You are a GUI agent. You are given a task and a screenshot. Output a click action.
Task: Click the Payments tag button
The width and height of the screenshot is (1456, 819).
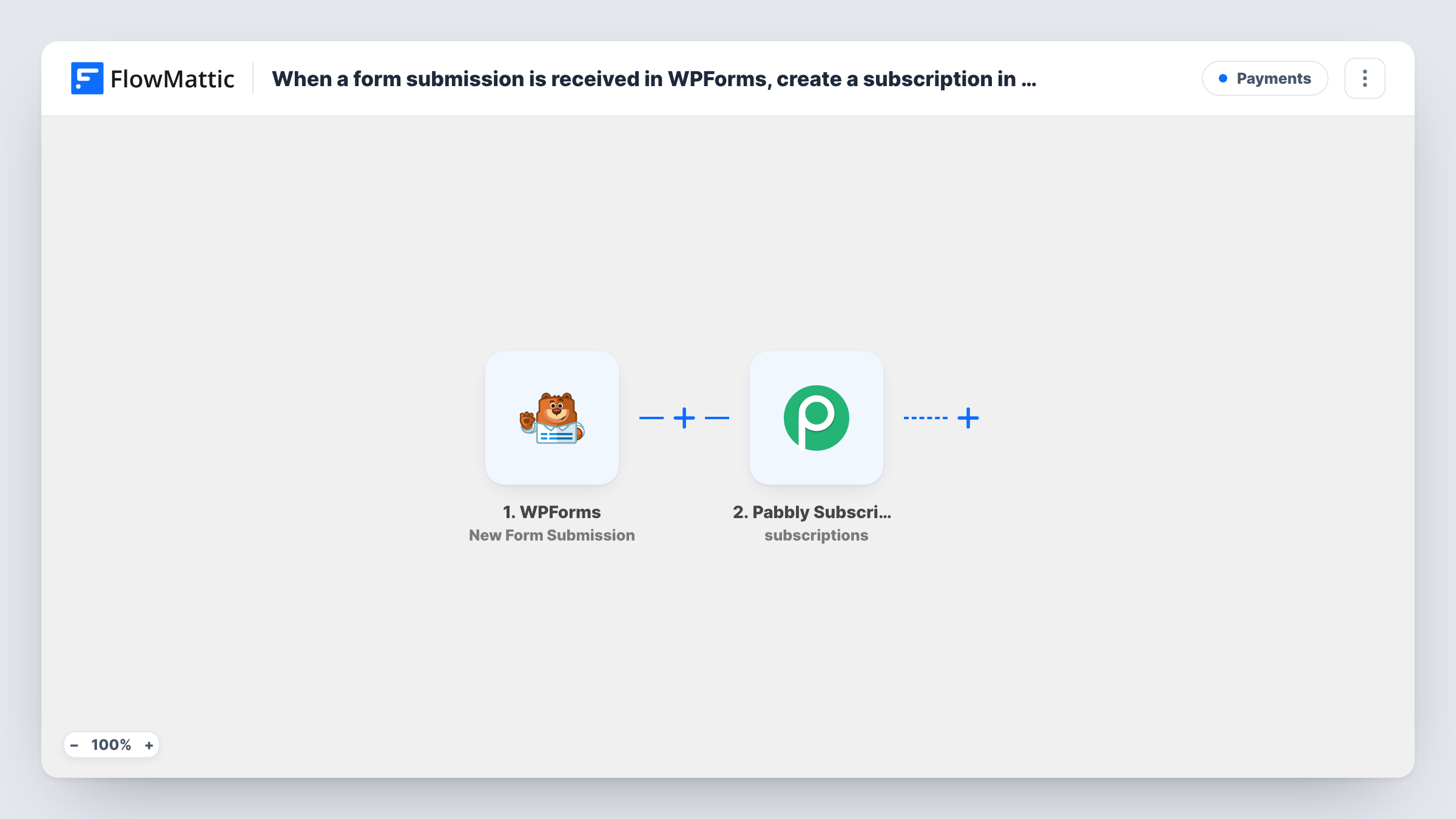(1265, 78)
